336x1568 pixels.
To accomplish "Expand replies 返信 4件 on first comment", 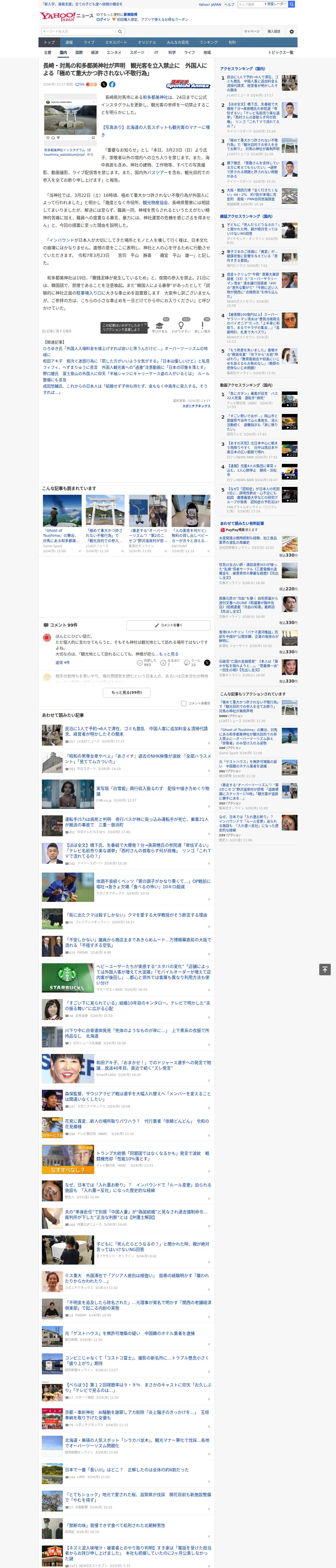I will [63, 662].
